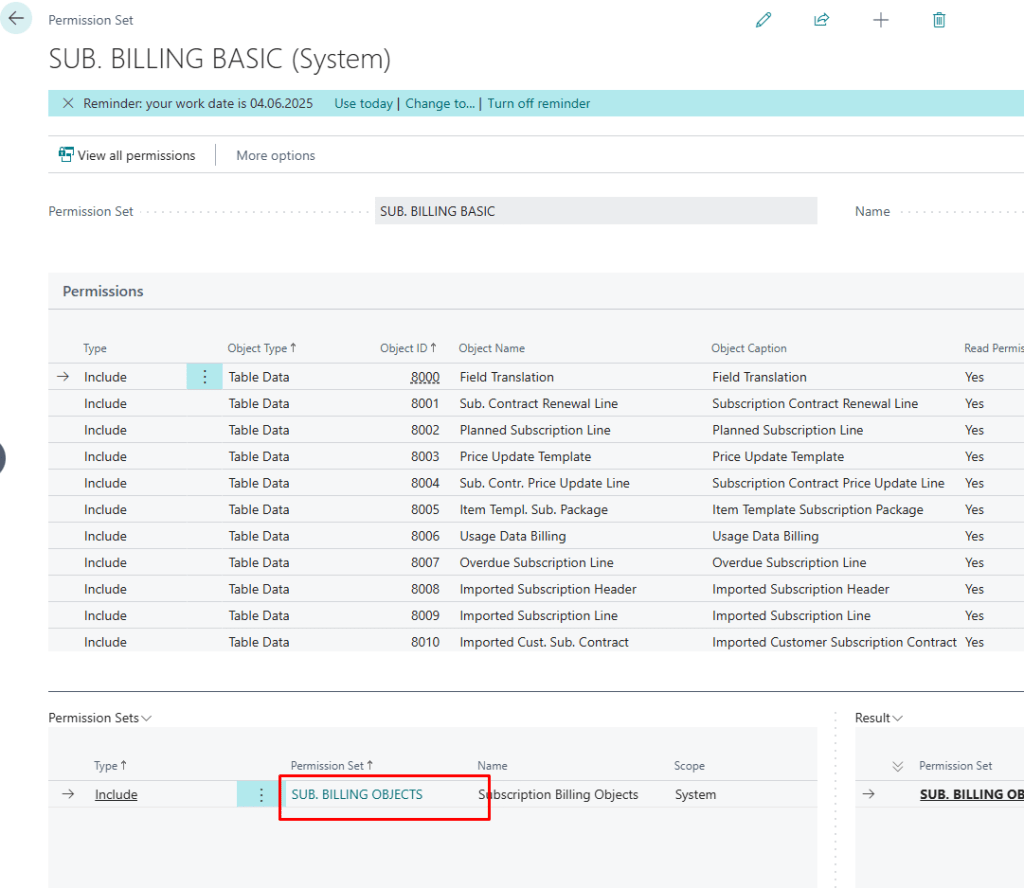Screen dimensions: 1024x888
Task: Click 'Change to...' link in reminder
Action: [x=440, y=103]
